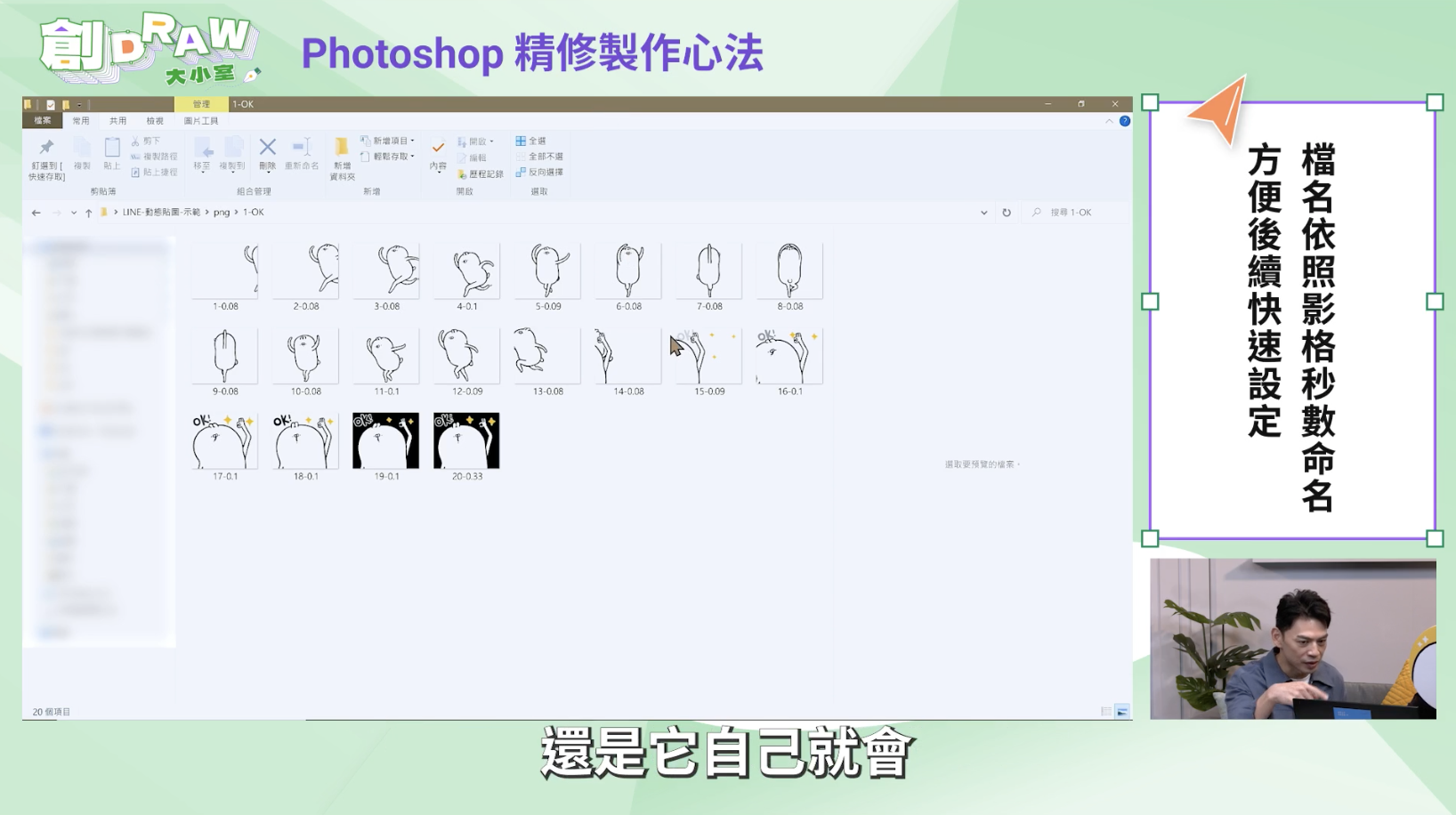This screenshot has width=1456, height=815.
Task: Click the 1-OK breadcrumb segment
Action: 254,213
